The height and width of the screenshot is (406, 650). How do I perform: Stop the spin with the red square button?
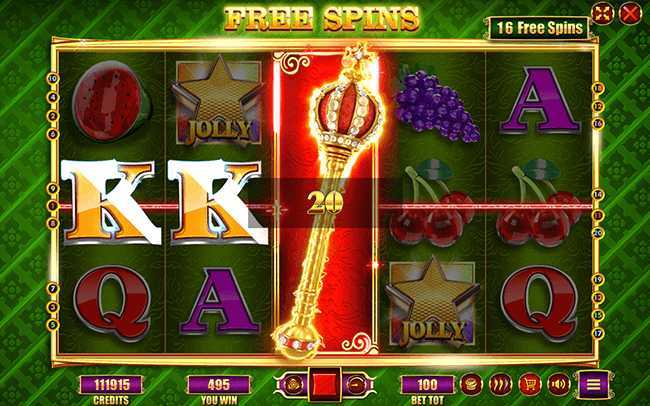pyautogui.click(x=325, y=384)
